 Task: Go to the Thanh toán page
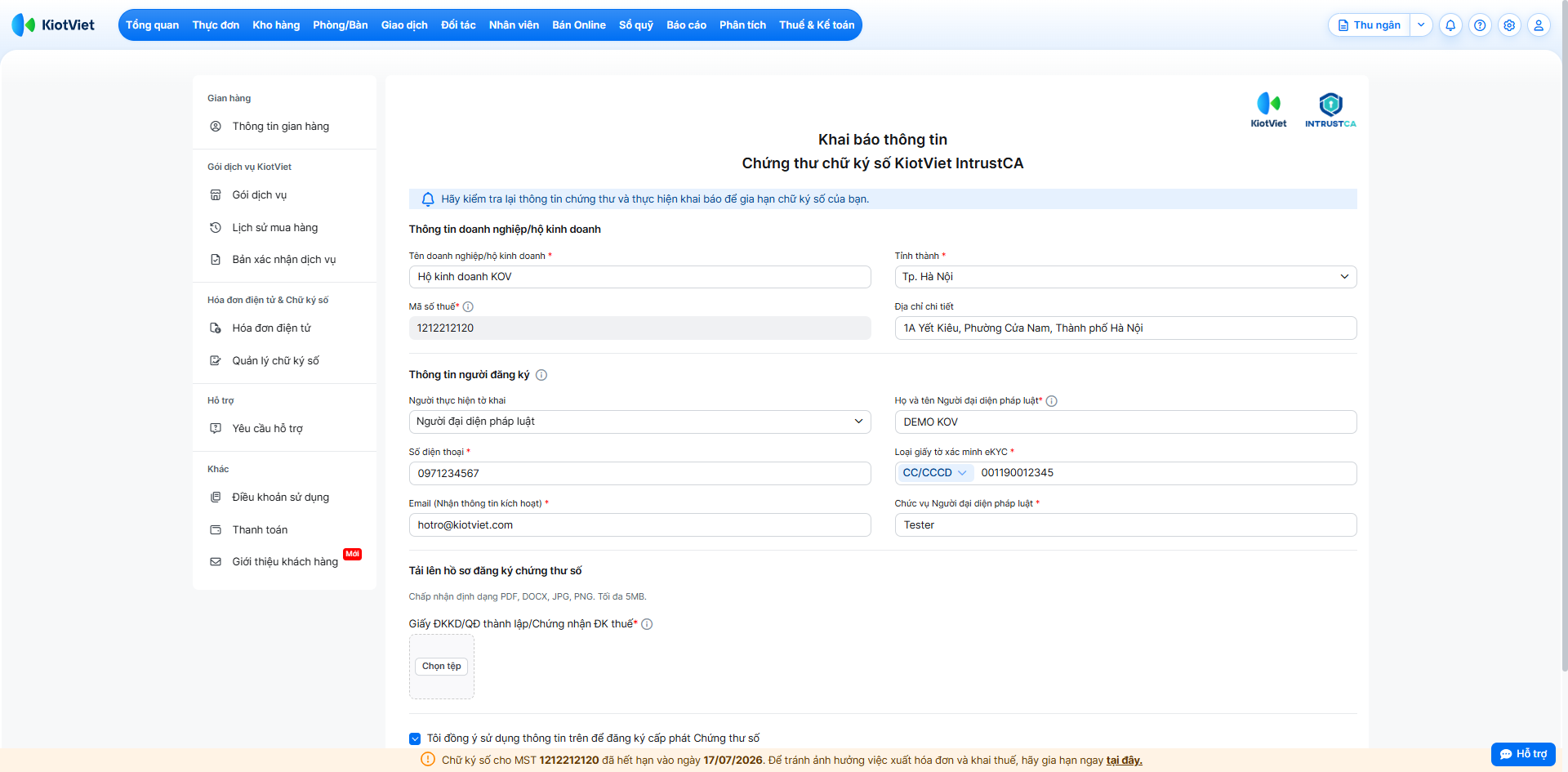coord(260,530)
